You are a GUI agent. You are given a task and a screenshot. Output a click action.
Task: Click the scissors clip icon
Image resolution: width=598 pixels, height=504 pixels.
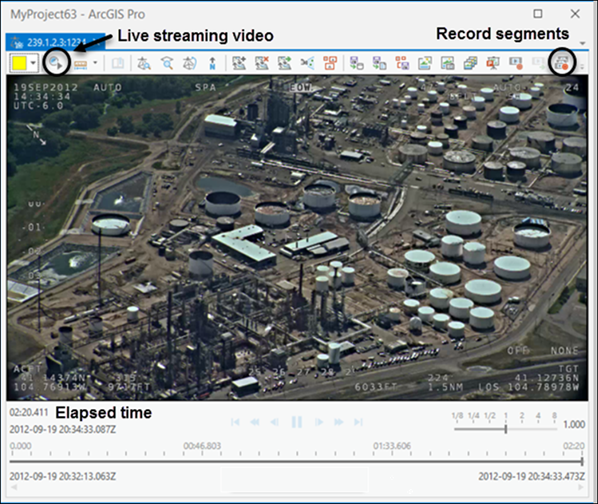[x=307, y=63]
